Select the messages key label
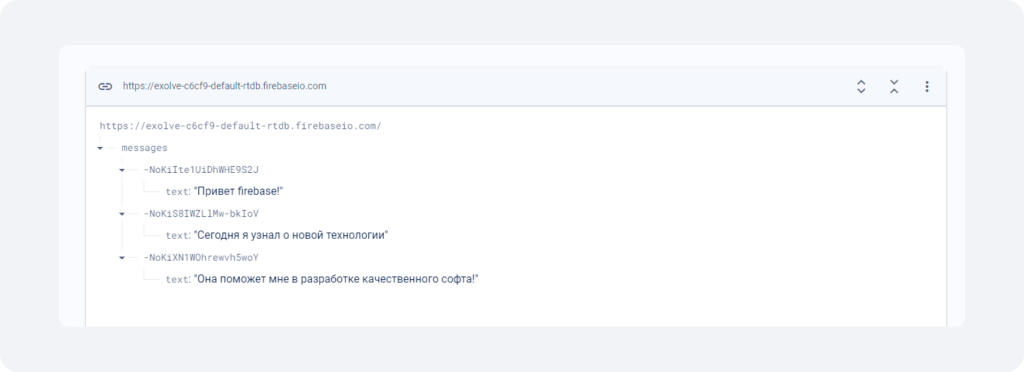Screen dimensions: 1024x372 click(144, 148)
